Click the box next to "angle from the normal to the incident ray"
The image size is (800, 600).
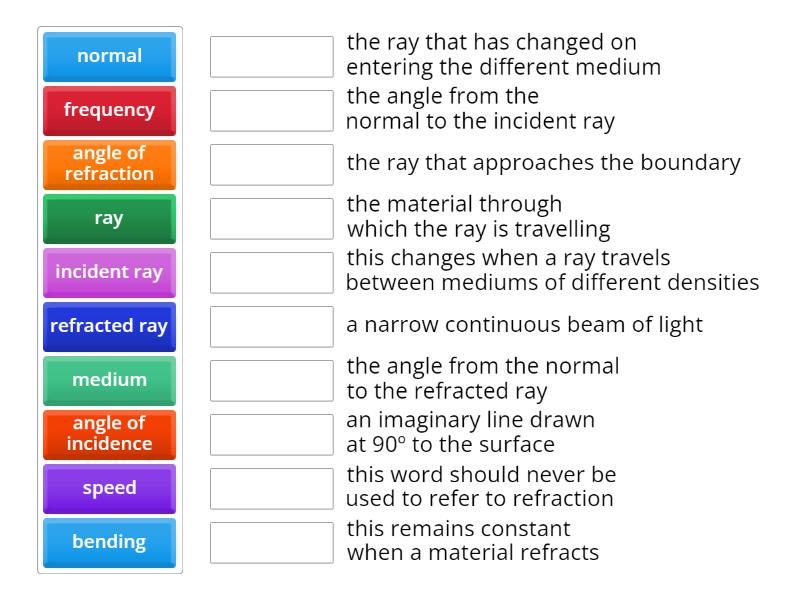[271, 110]
